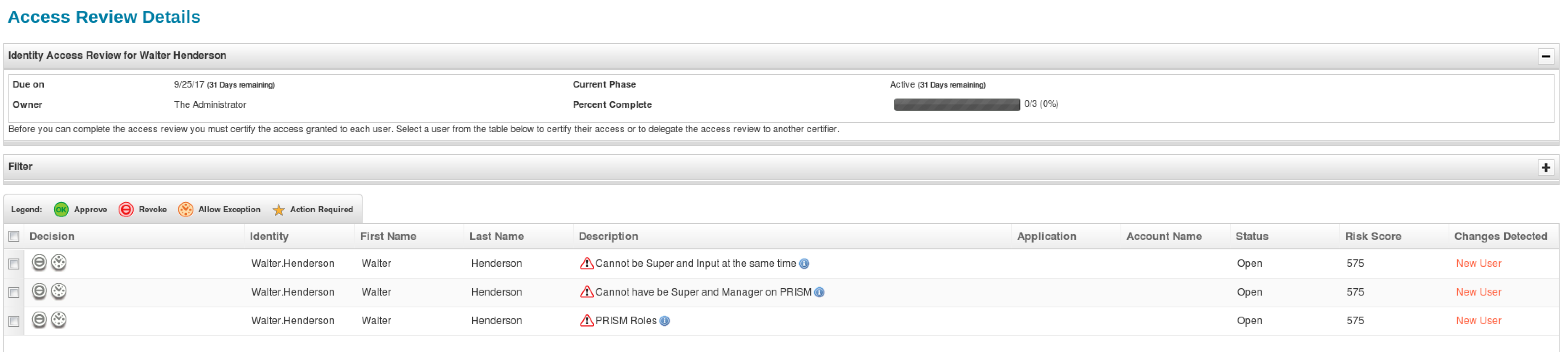Click green Approve icon in legend
The image size is (1568, 352).
61,210
